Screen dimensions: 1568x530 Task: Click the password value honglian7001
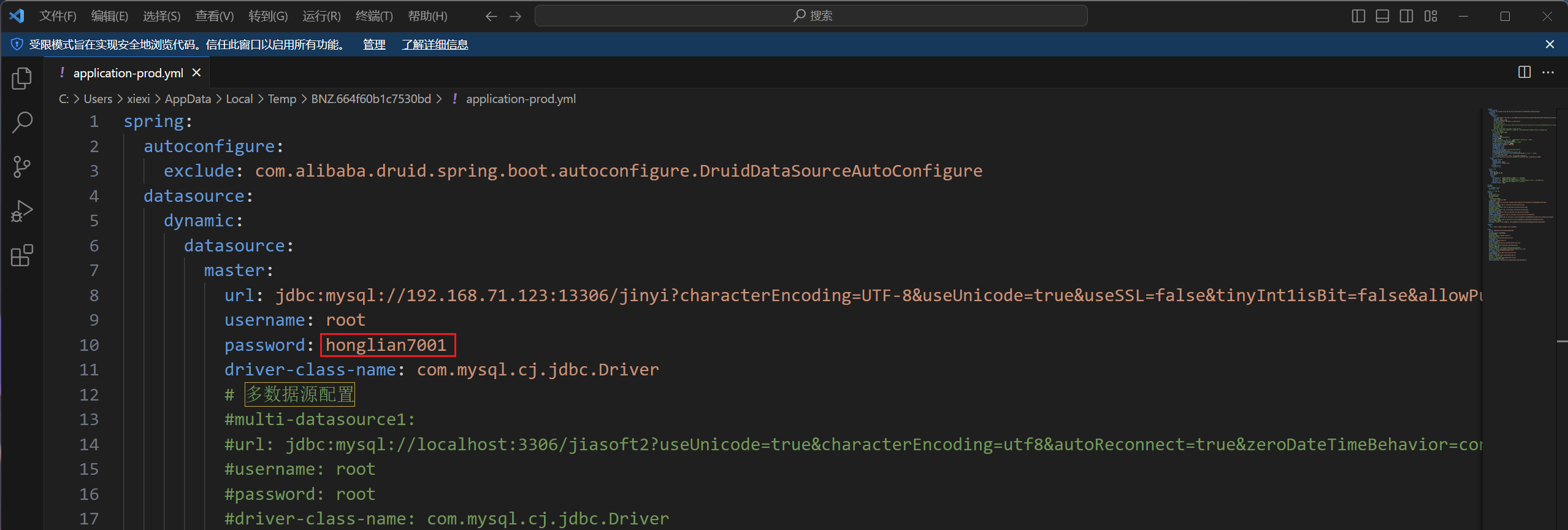click(386, 345)
